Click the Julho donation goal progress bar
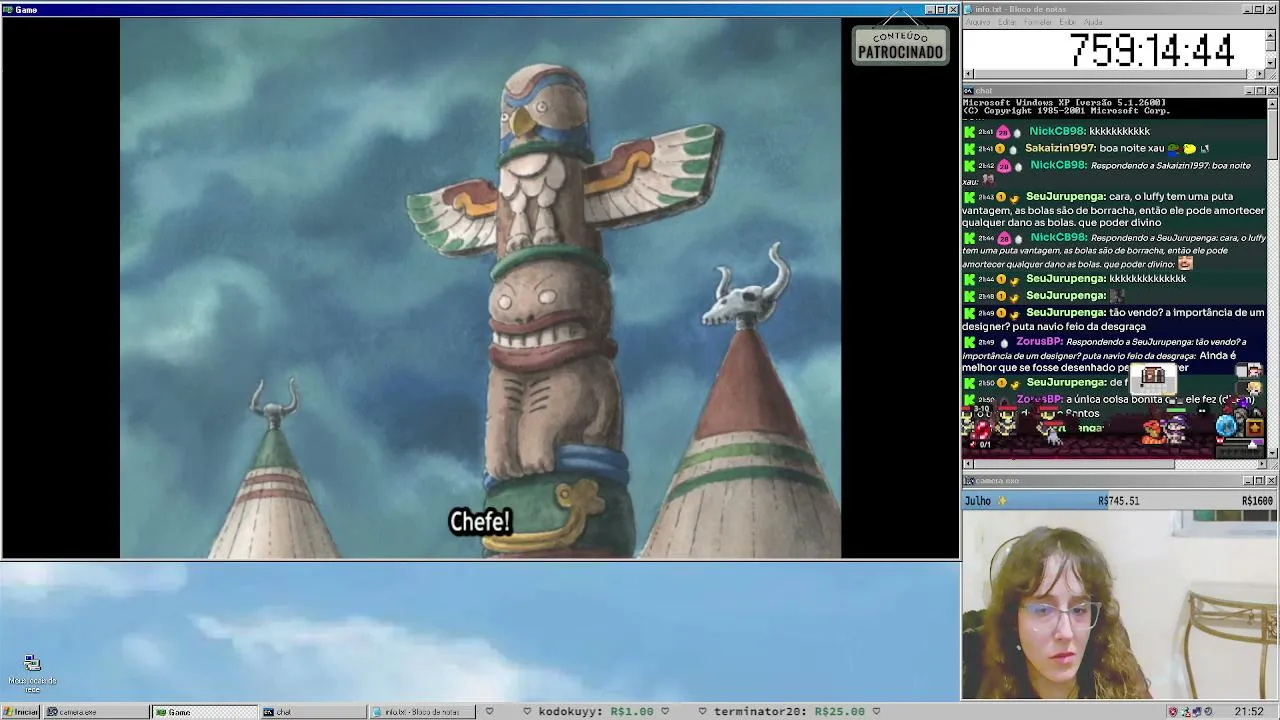The width and height of the screenshot is (1280, 720). [x=1119, y=500]
